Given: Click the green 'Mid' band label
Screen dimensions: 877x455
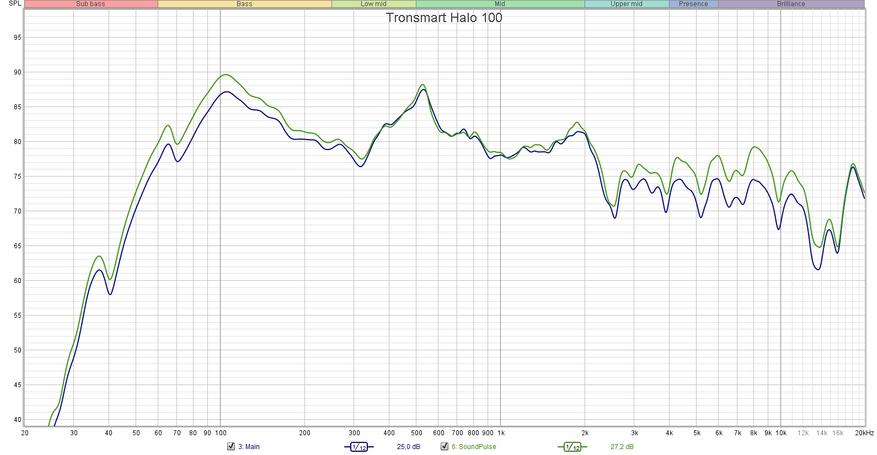Looking at the screenshot, I should 500,4.
